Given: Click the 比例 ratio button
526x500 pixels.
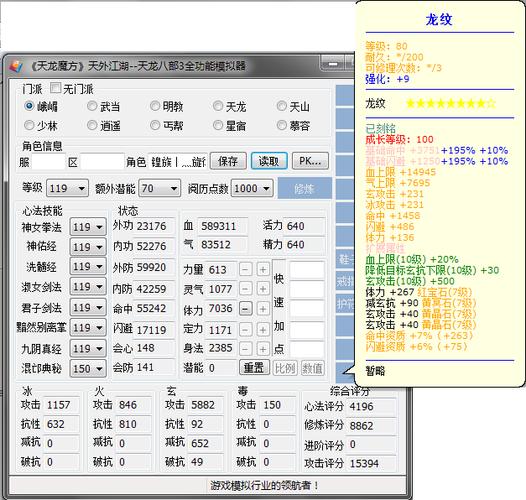Looking at the screenshot, I should click(x=285, y=368).
